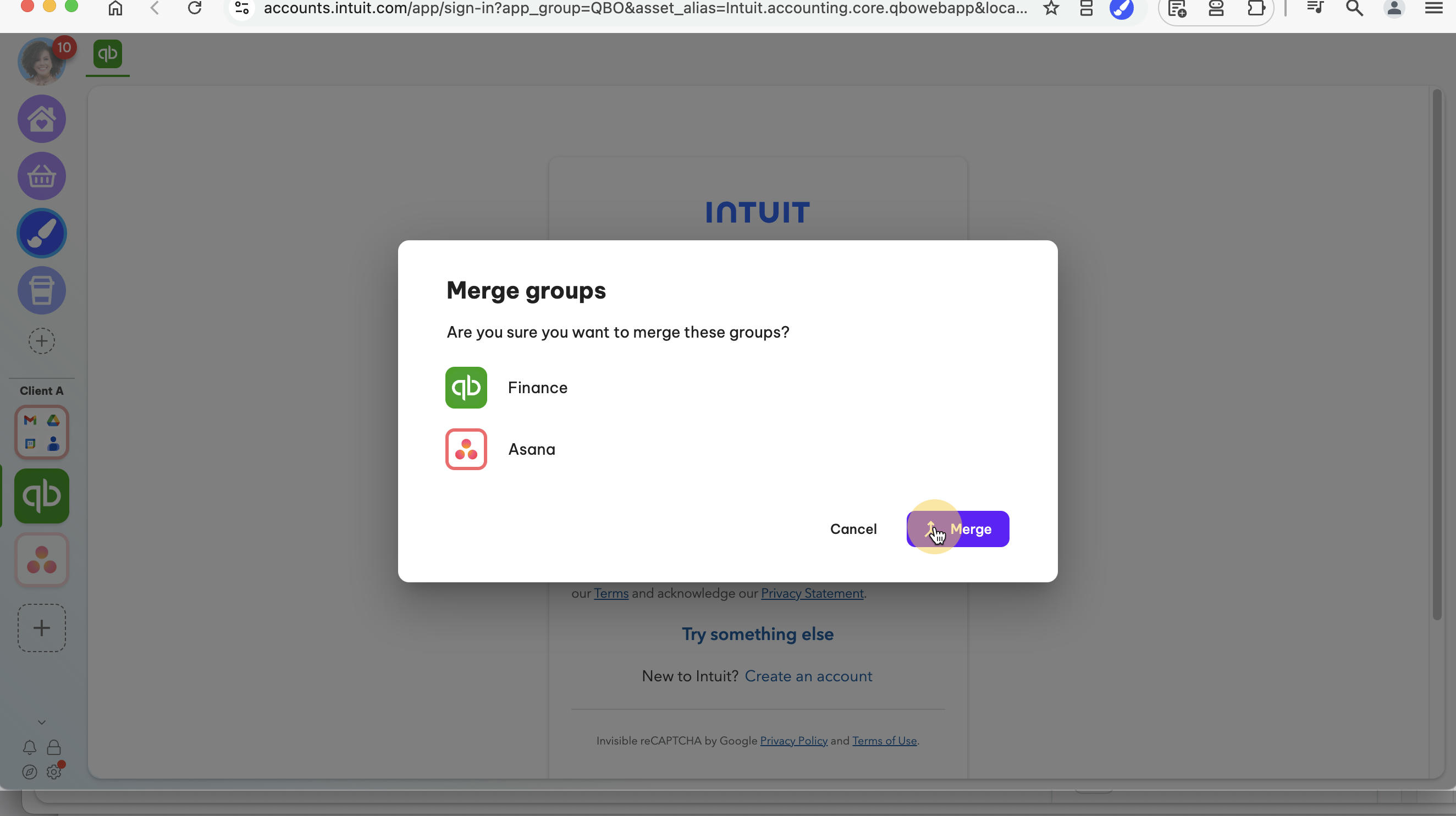Open the shopping basket workspace icon

click(42, 177)
